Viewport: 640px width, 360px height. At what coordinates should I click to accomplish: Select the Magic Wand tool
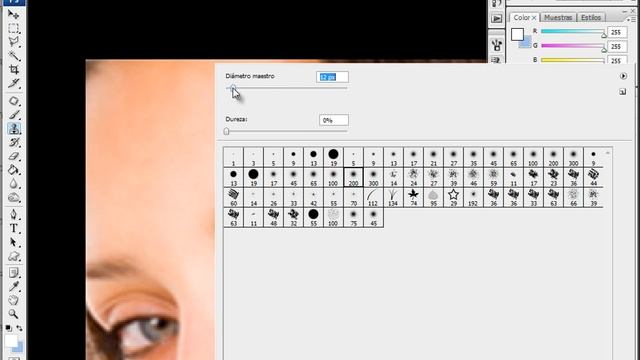coord(14,56)
